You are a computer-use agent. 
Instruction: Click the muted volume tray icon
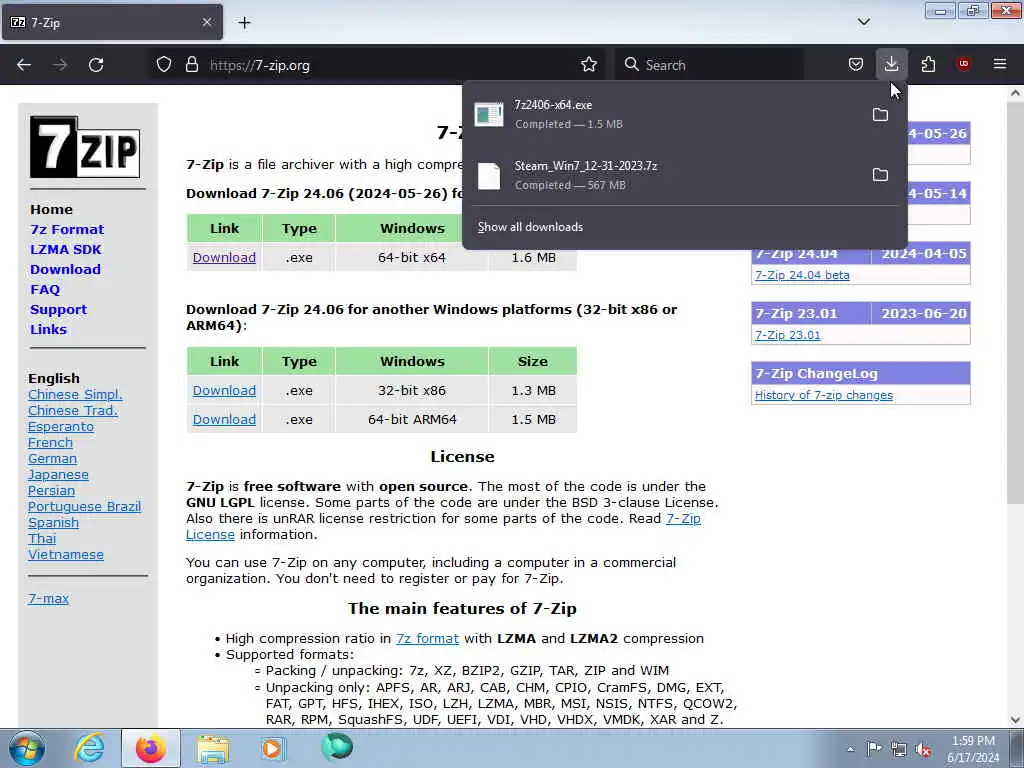(x=923, y=749)
